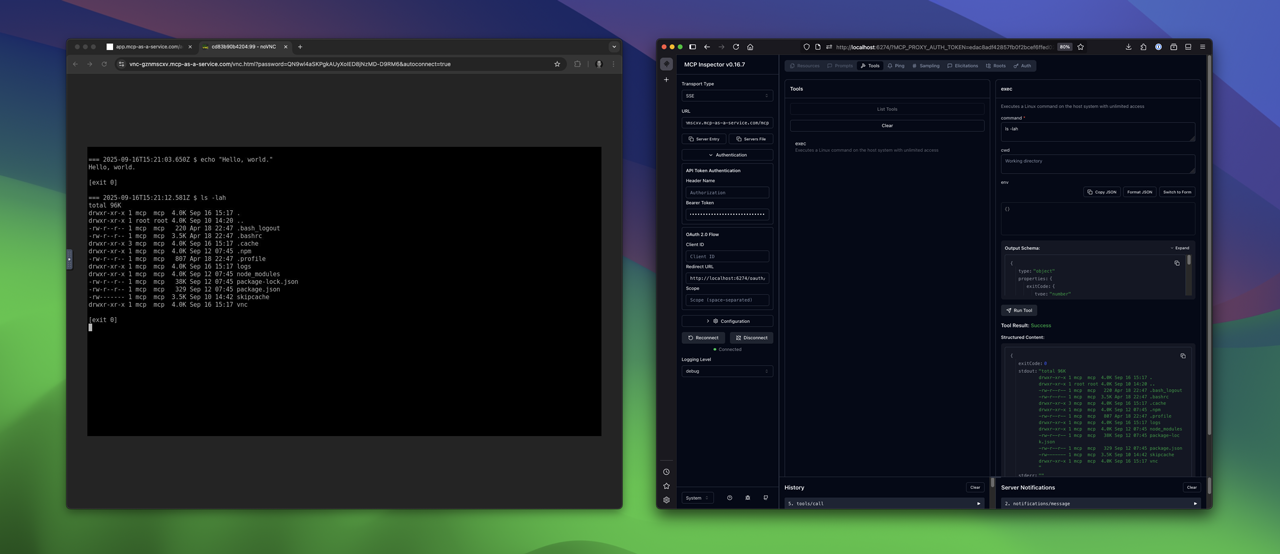Image resolution: width=1280 pixels, height=554 pixels.
Task: Click the Bearer Token field
Action: coord(727,214)
